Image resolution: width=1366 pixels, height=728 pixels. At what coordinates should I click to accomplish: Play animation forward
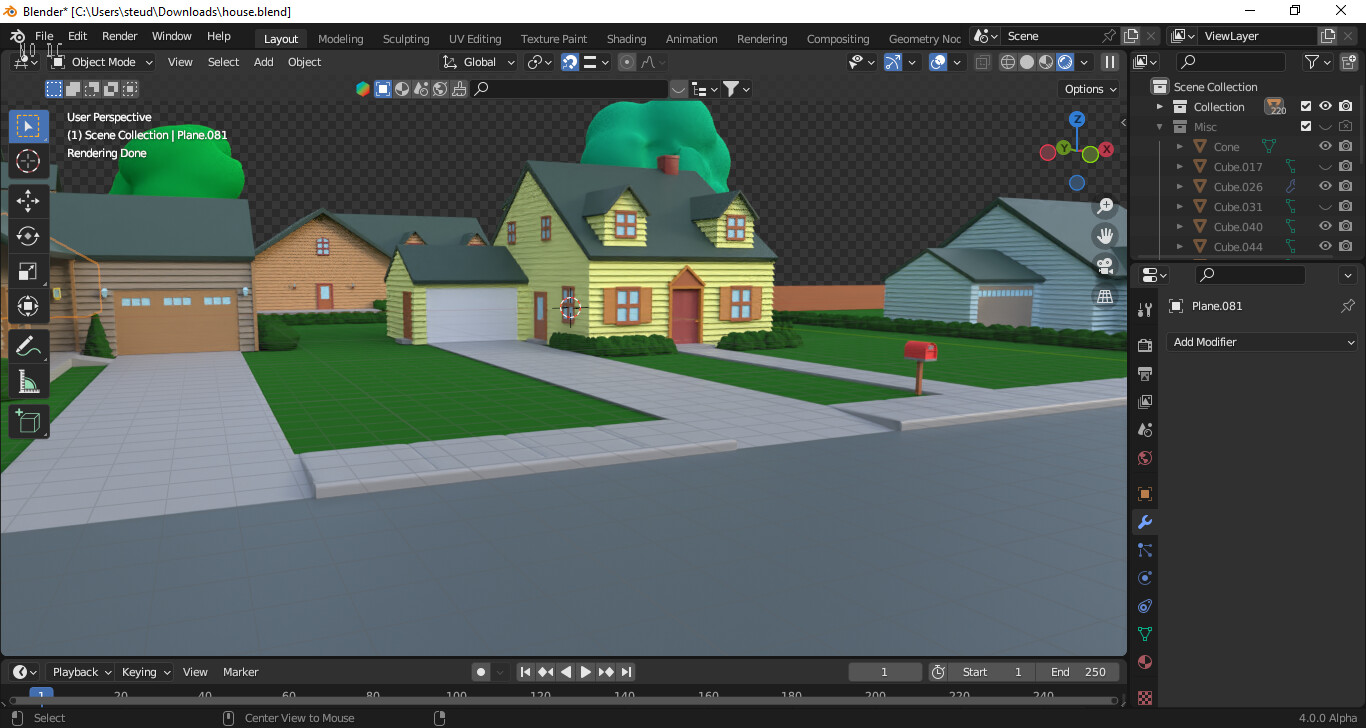click(586, 672)
